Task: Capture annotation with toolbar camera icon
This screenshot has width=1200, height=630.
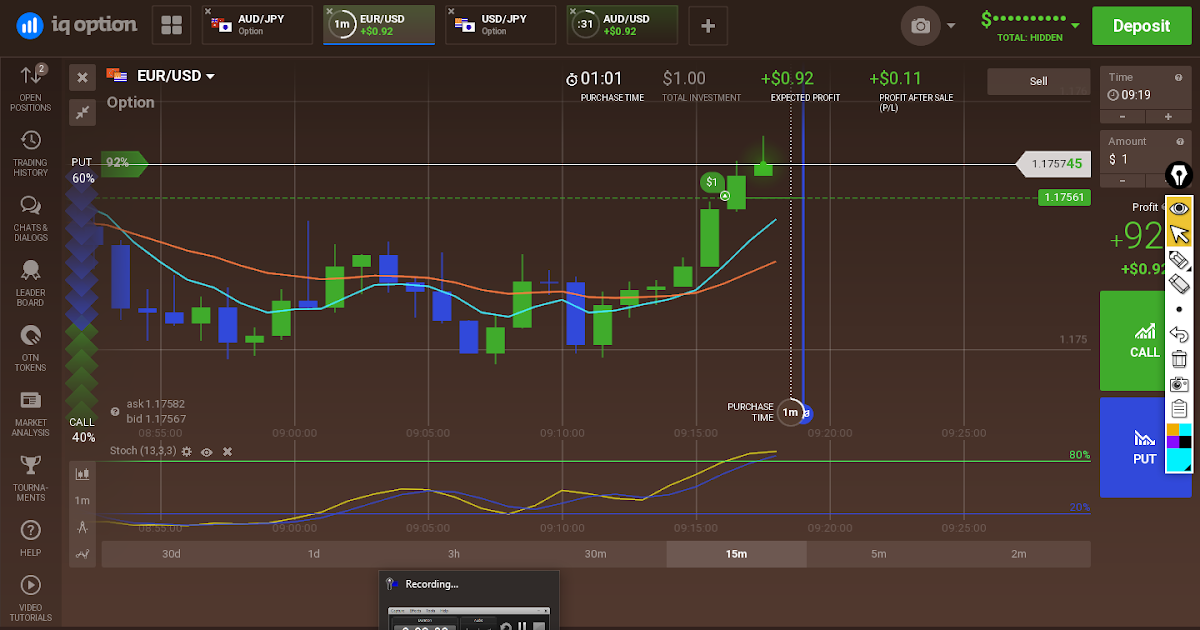Action: pos(1179,384)
